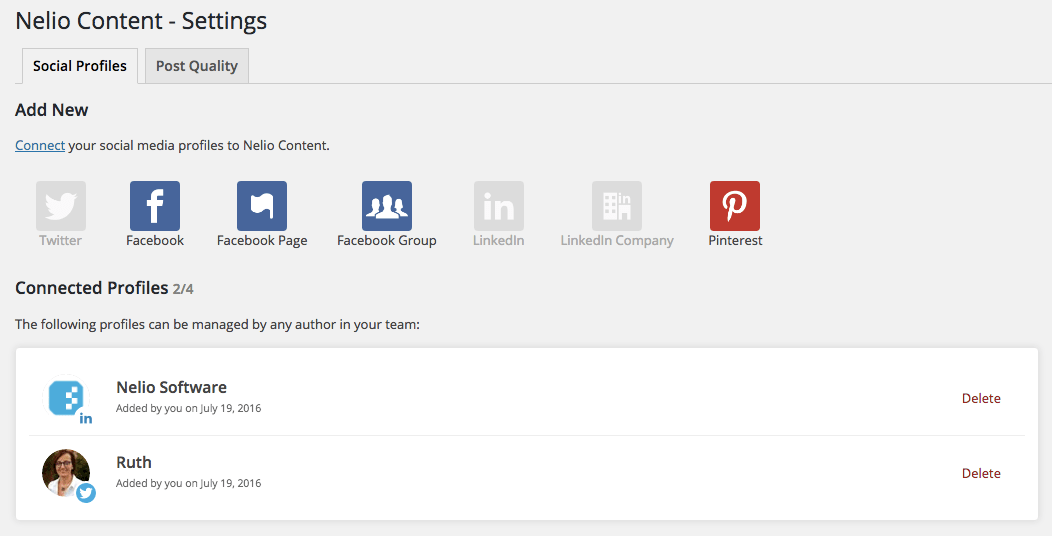Click the Nelio Software profile logo
Image resolution: width=1052 pixels, height=536 pixels.
[x=65, y=397]
